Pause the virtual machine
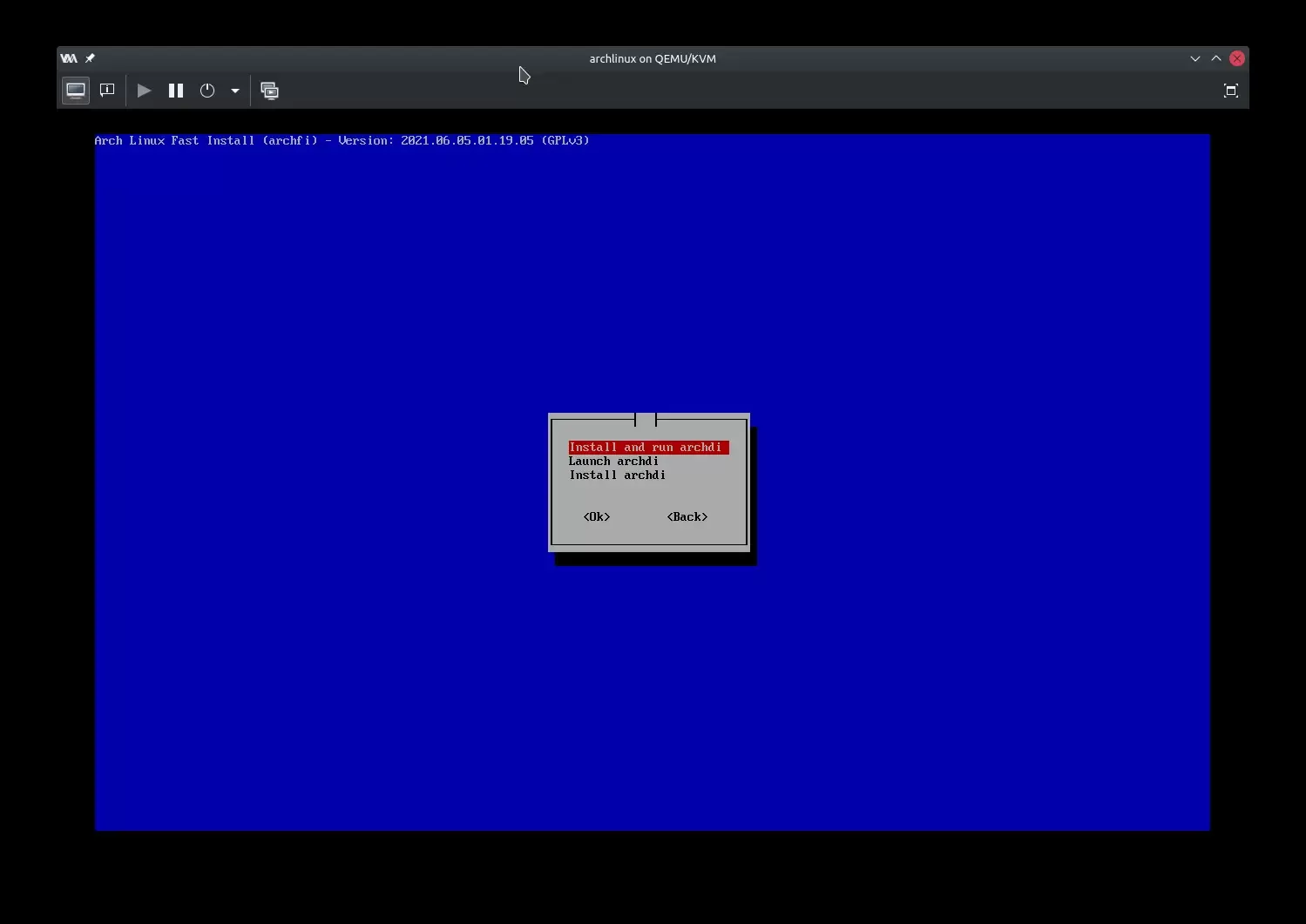The image size is (1306, 924). pyautogui.click(x=176, y=91)
